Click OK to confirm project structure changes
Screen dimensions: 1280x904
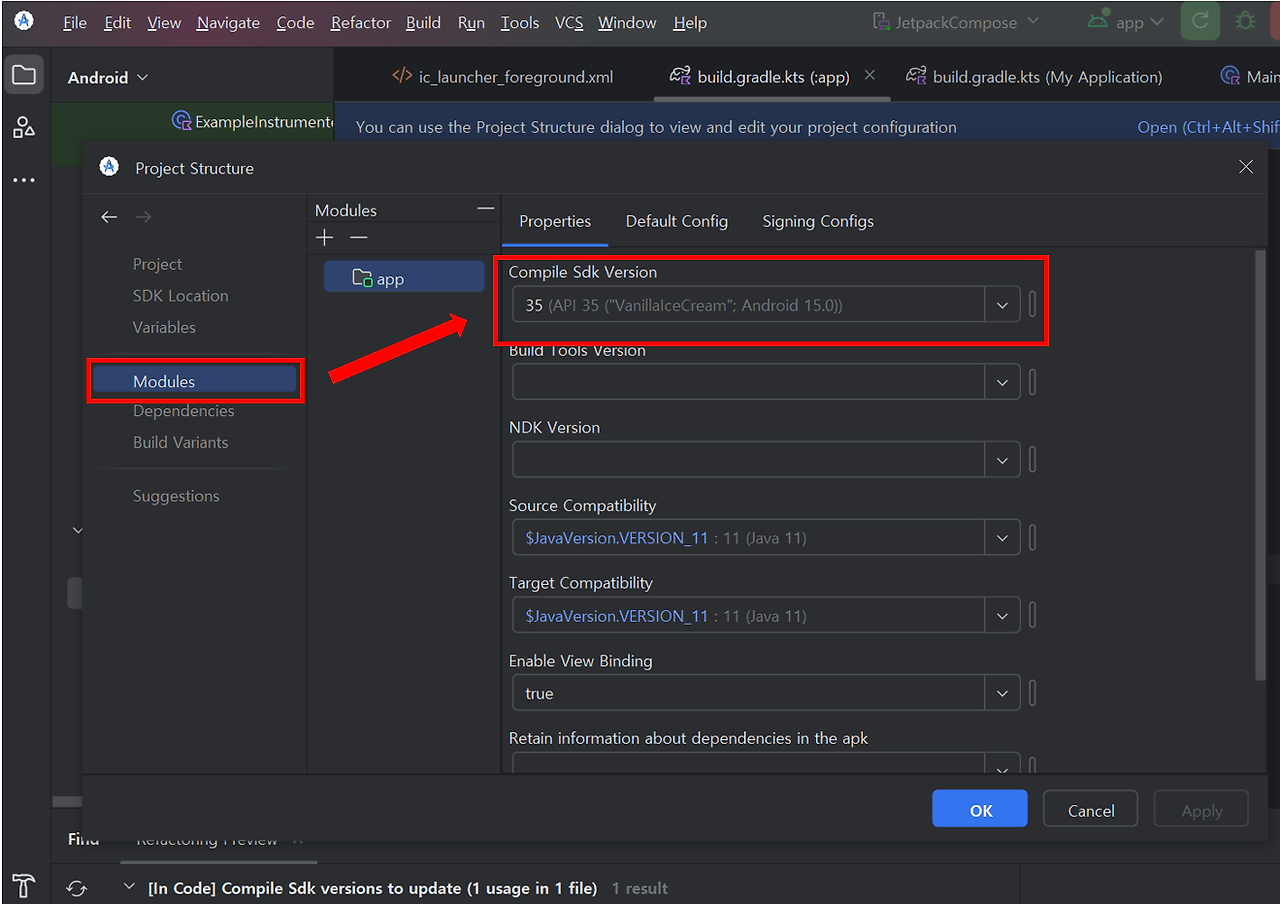979,809
